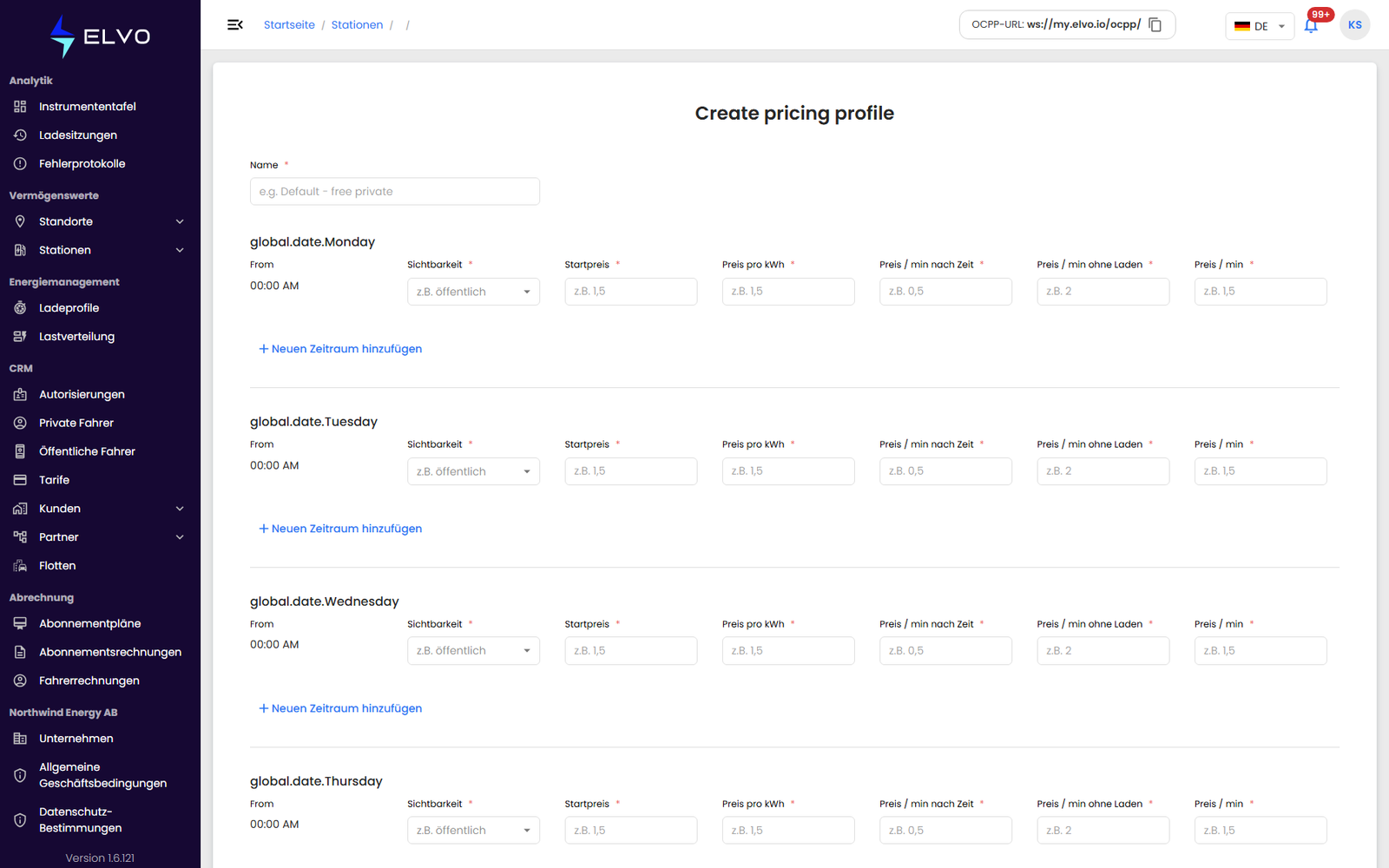Click the Tarife card icon

click(20, 480)
